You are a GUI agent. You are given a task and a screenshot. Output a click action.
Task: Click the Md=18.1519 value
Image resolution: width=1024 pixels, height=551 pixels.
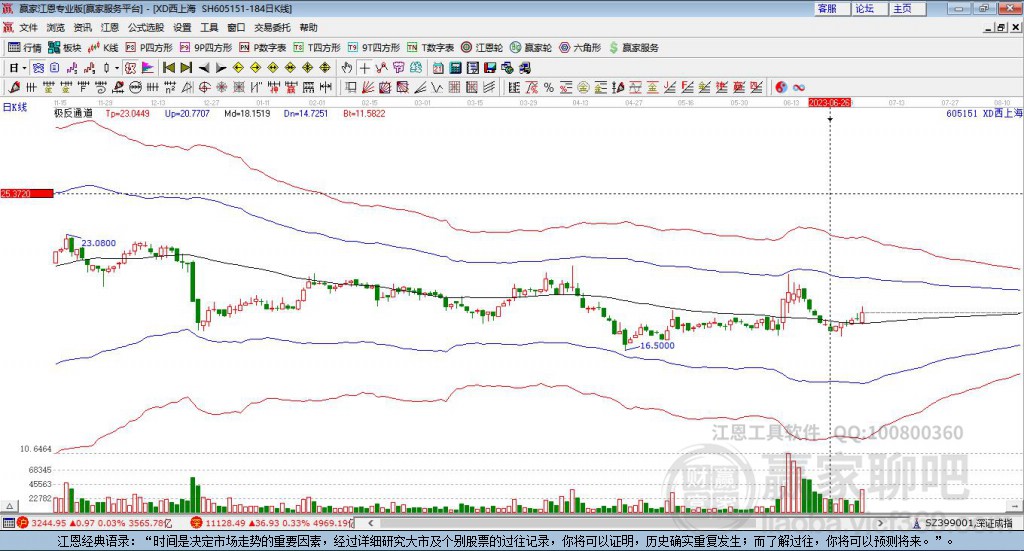(247, 114)
